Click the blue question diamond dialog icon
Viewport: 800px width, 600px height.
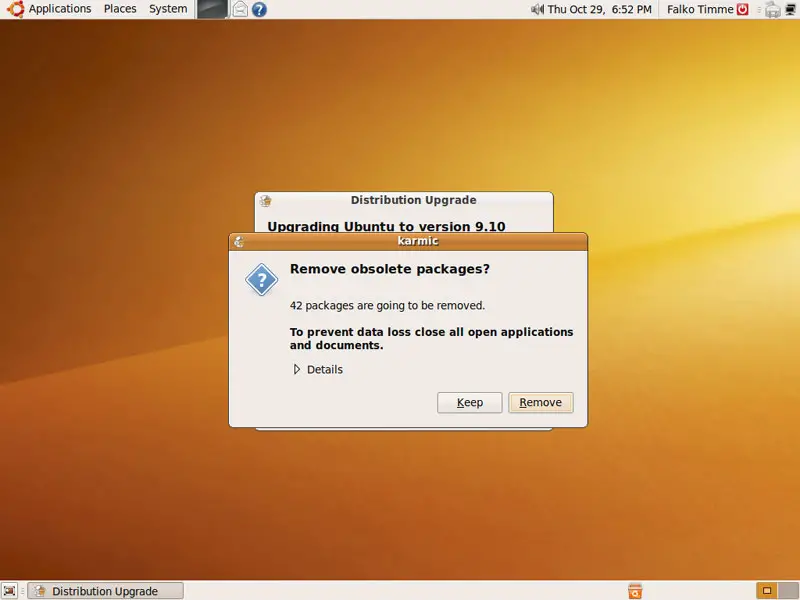click(261, 280)
